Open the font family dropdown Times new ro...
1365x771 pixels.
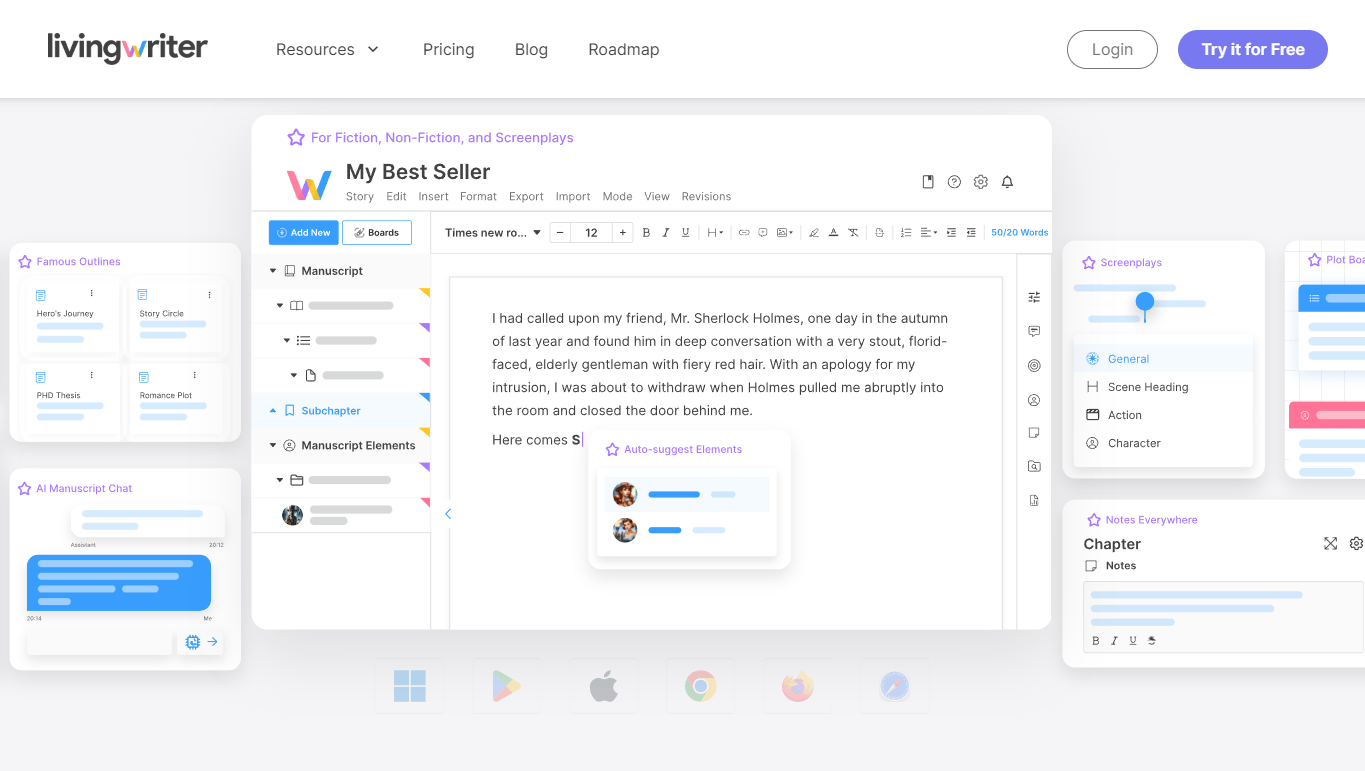click(493, 232)
